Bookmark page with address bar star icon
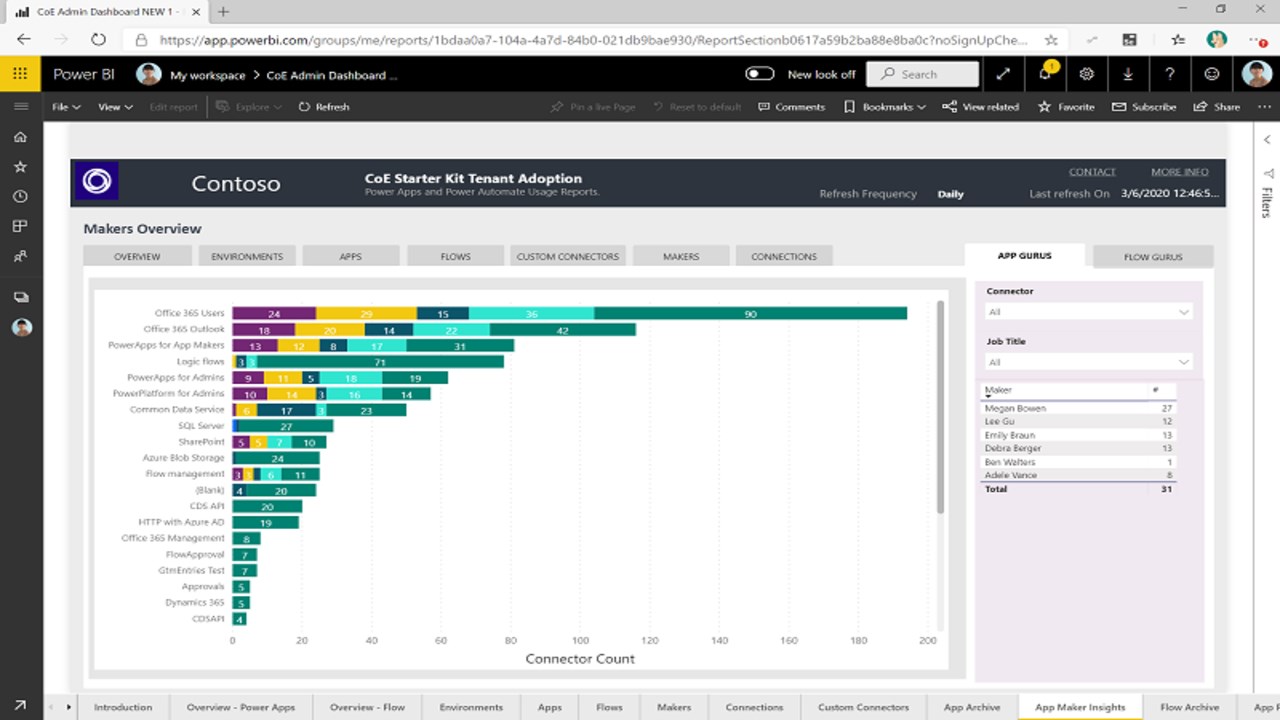Viewport: 1280px width, 720px height. coord(1051,40)
